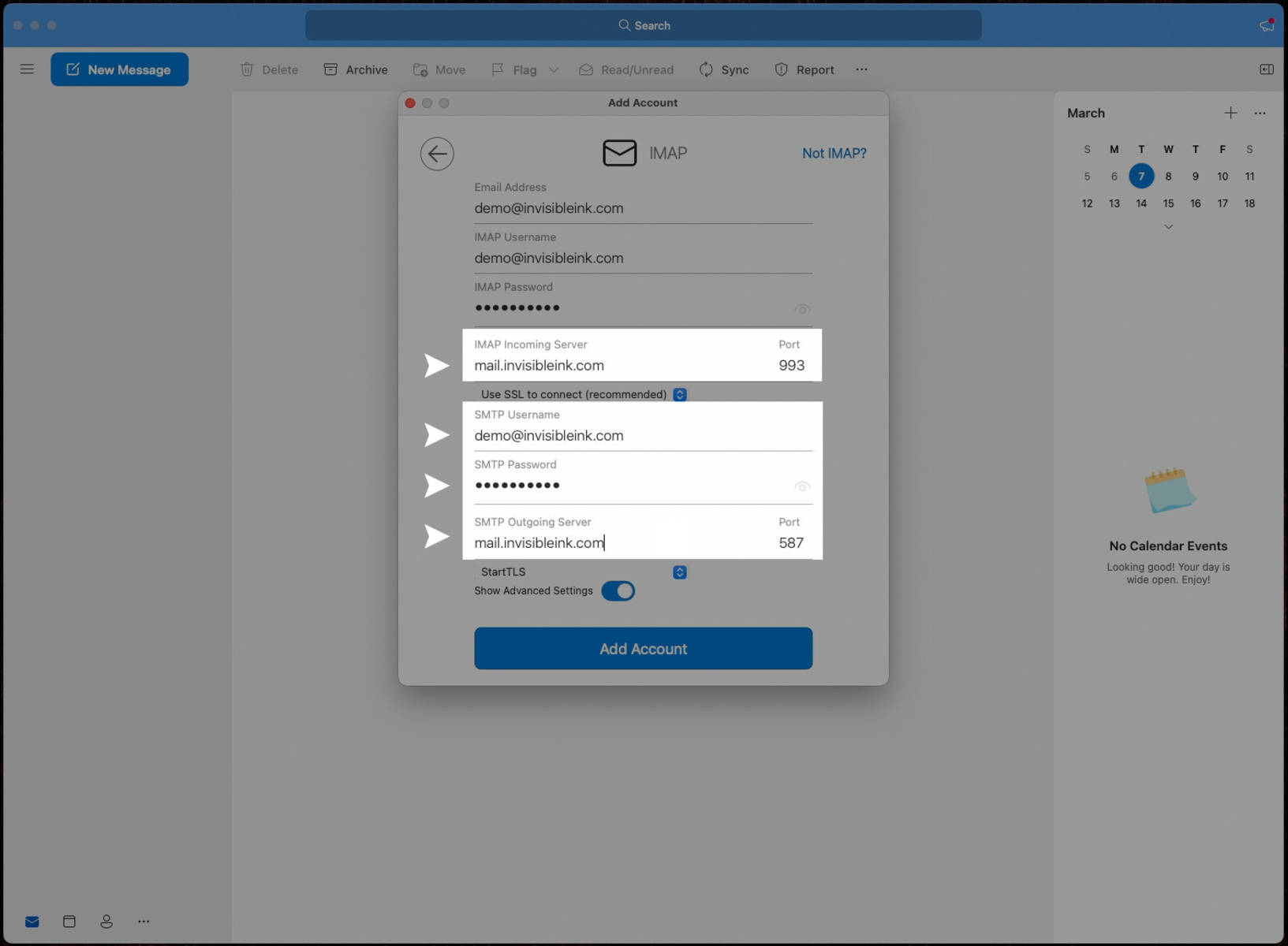Select March 5 in the calendar
This screenshot has width=1288, height=946.
click(1087, 176)
